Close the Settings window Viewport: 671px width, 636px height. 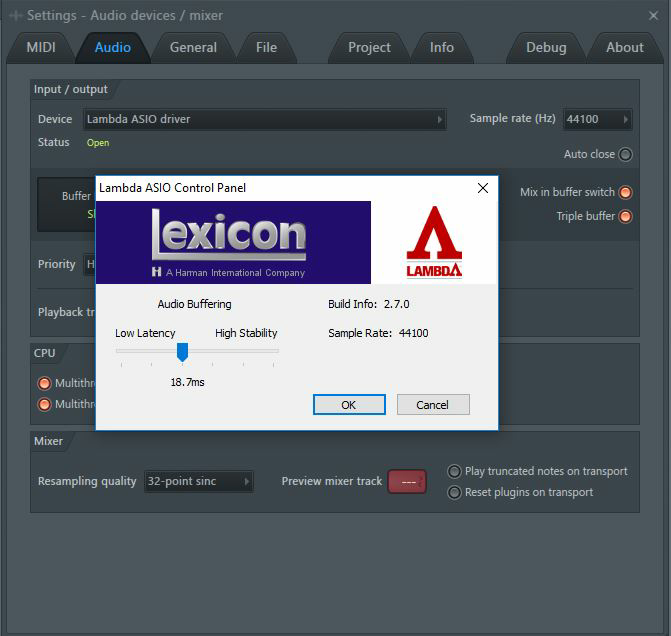(x=653, y=16)
